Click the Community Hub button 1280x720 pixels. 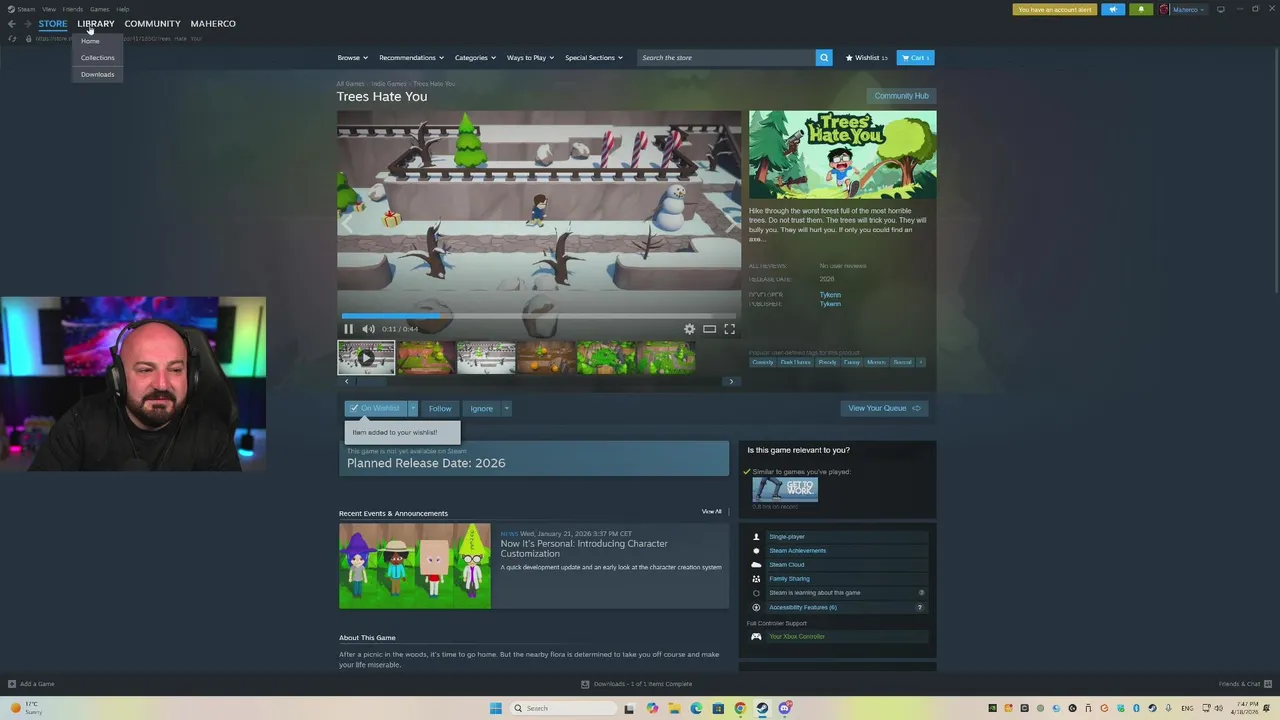click(x=901, y=96)
